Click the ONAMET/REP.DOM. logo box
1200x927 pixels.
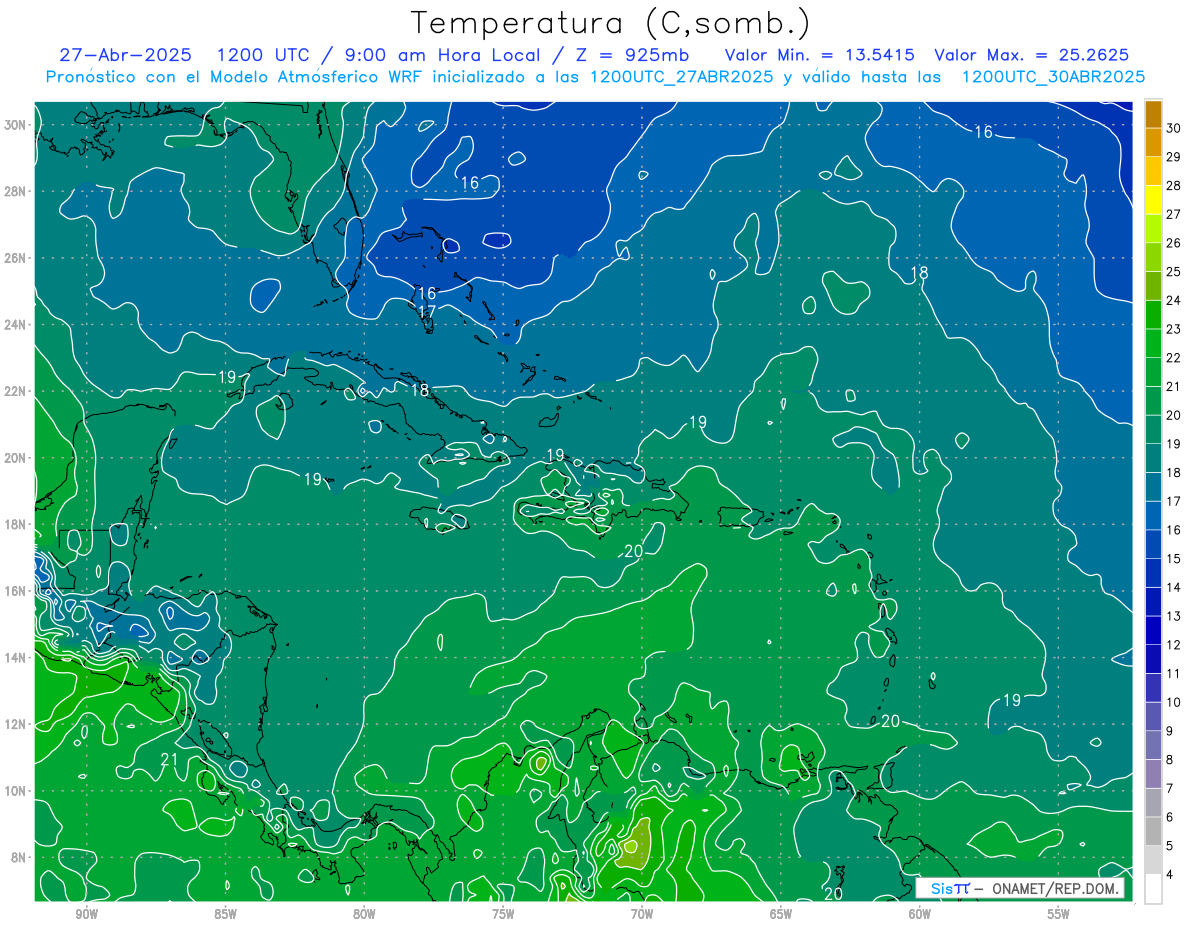(x=1020, y=888)
